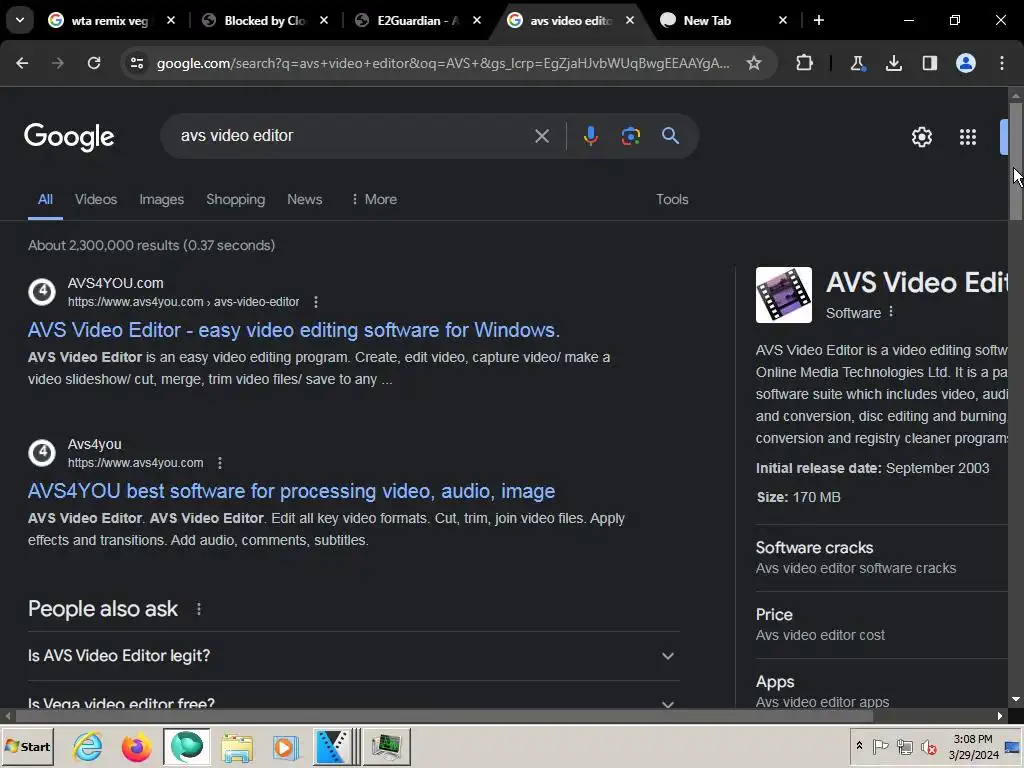Screen dimensions: 1024x768
Task: Select the Shopping search filter
Action: [236, 199]
